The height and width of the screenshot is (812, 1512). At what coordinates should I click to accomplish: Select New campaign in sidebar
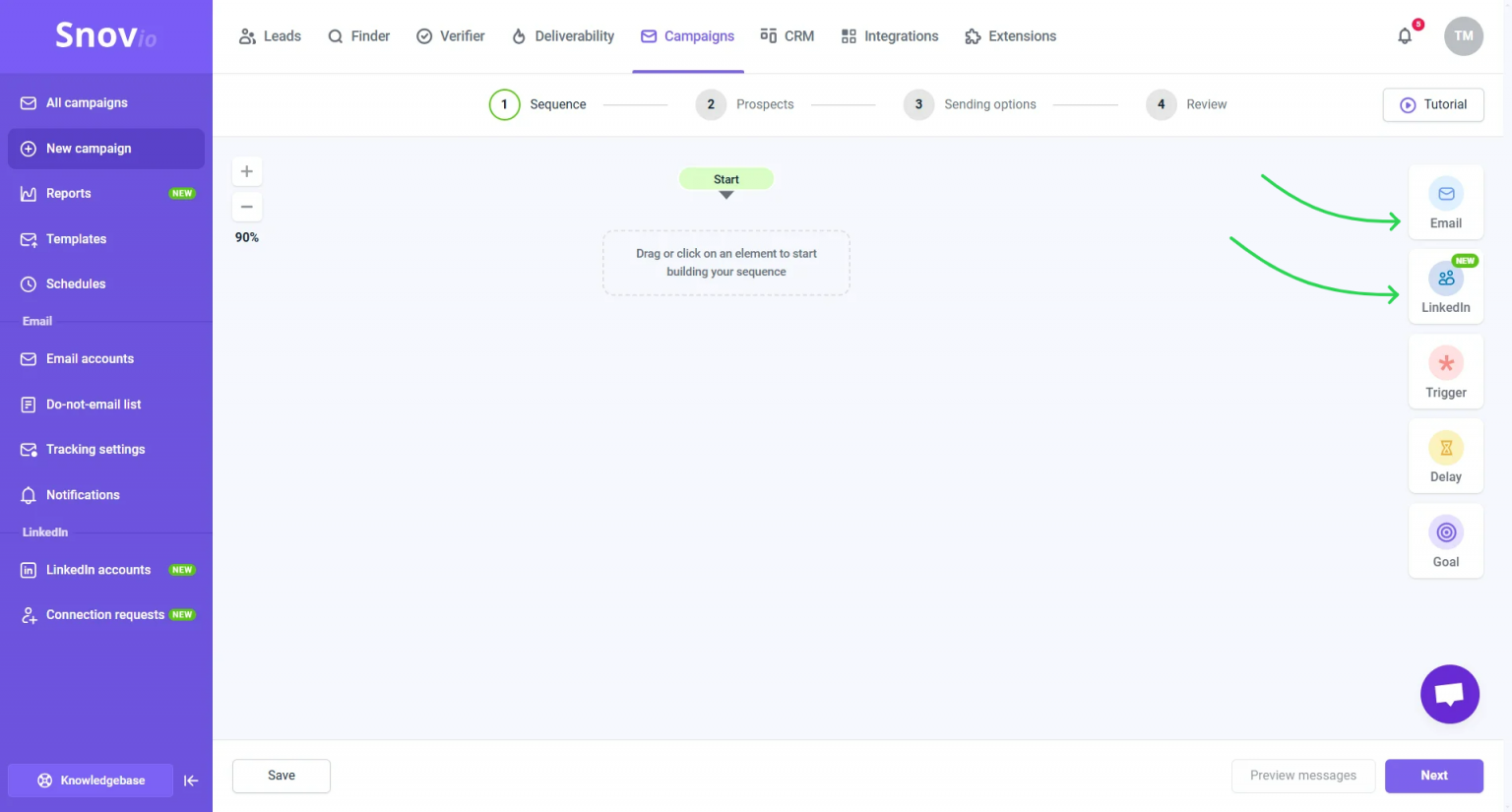pyautogui.click(x=106, y=149)
